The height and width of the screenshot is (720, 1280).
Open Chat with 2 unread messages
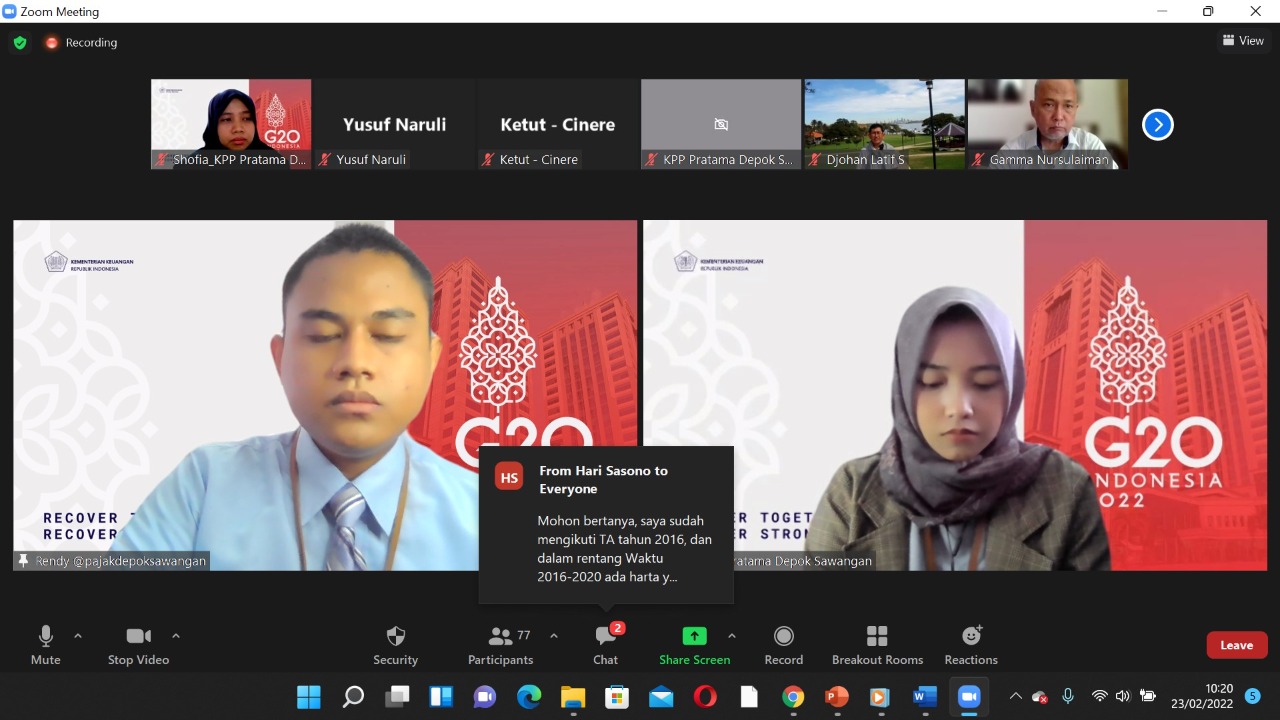(605, 645)
